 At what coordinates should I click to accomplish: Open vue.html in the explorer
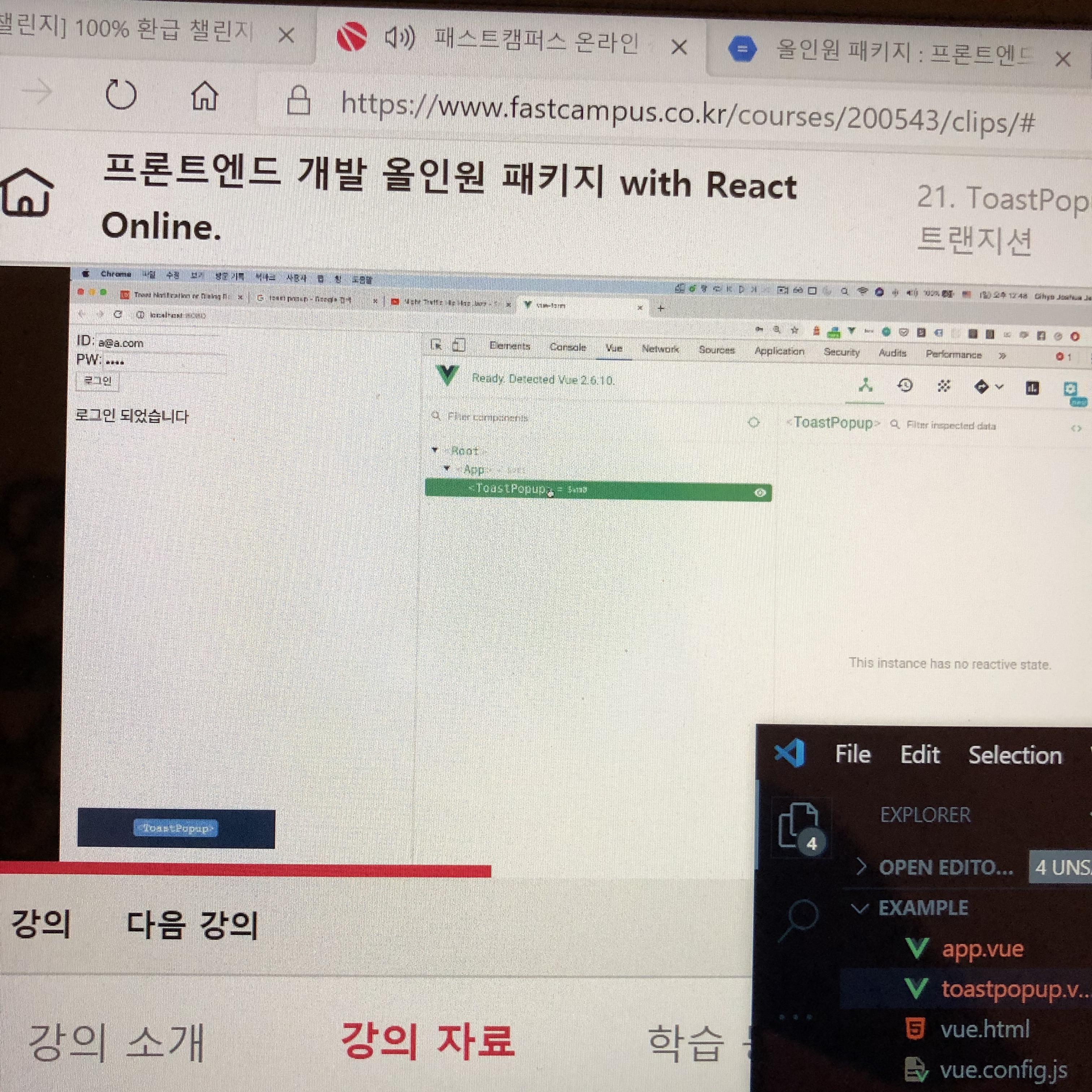point(968,1029)
